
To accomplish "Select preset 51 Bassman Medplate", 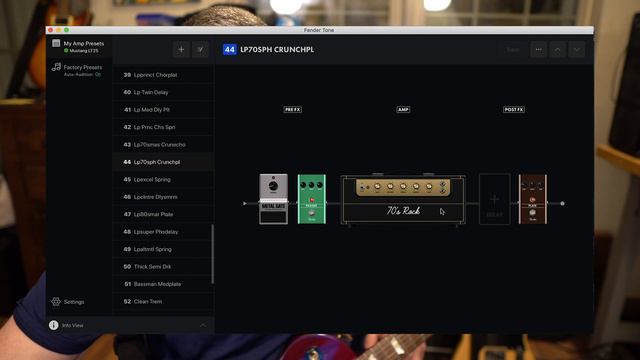I will [x=163, y=284].
